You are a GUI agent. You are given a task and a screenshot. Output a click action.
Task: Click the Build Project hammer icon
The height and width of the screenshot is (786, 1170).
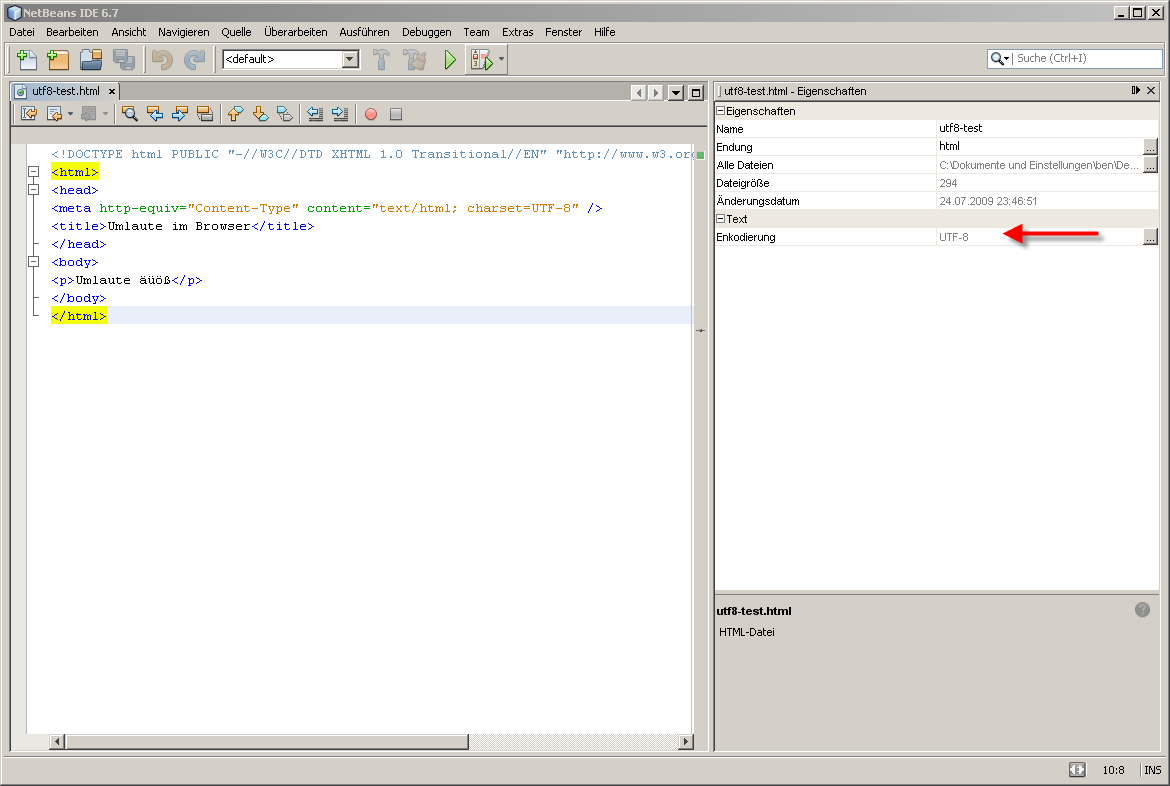point(381,59)
